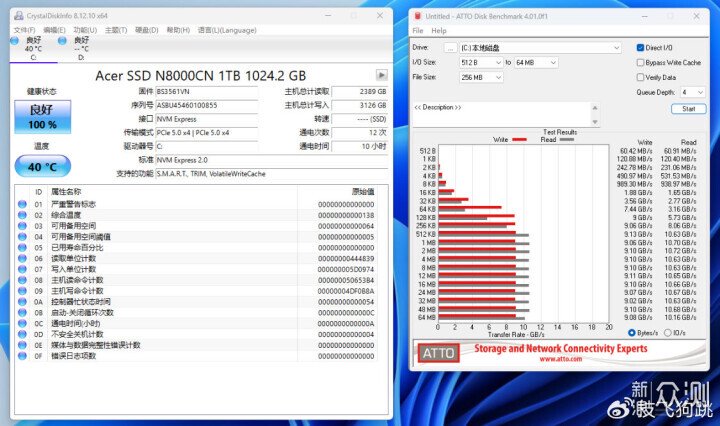Open the Drive selection dropdown in ATTO
Screen dimensions: 720x426
click(540, 48)
